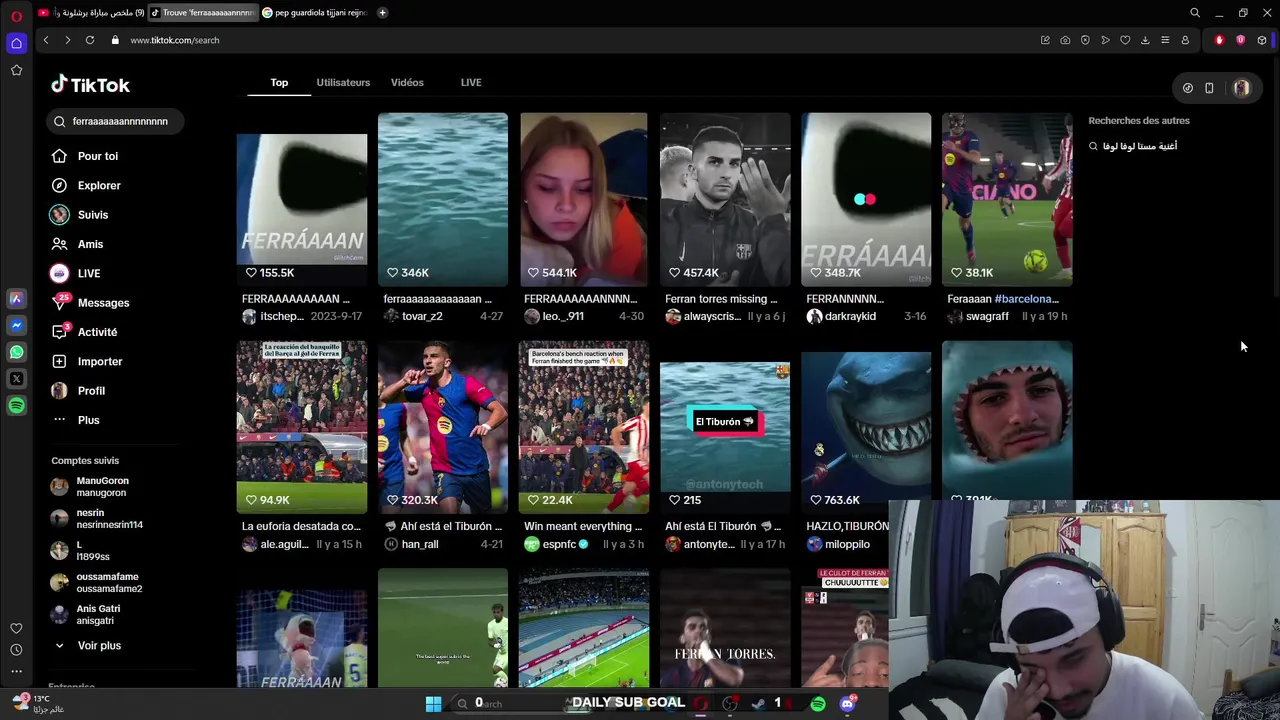Image resolution: width=1280 pixels, height=720 pixels.
Task: Open tovar_z2 ocean video with 346K likes
Action: coord(443,199)
